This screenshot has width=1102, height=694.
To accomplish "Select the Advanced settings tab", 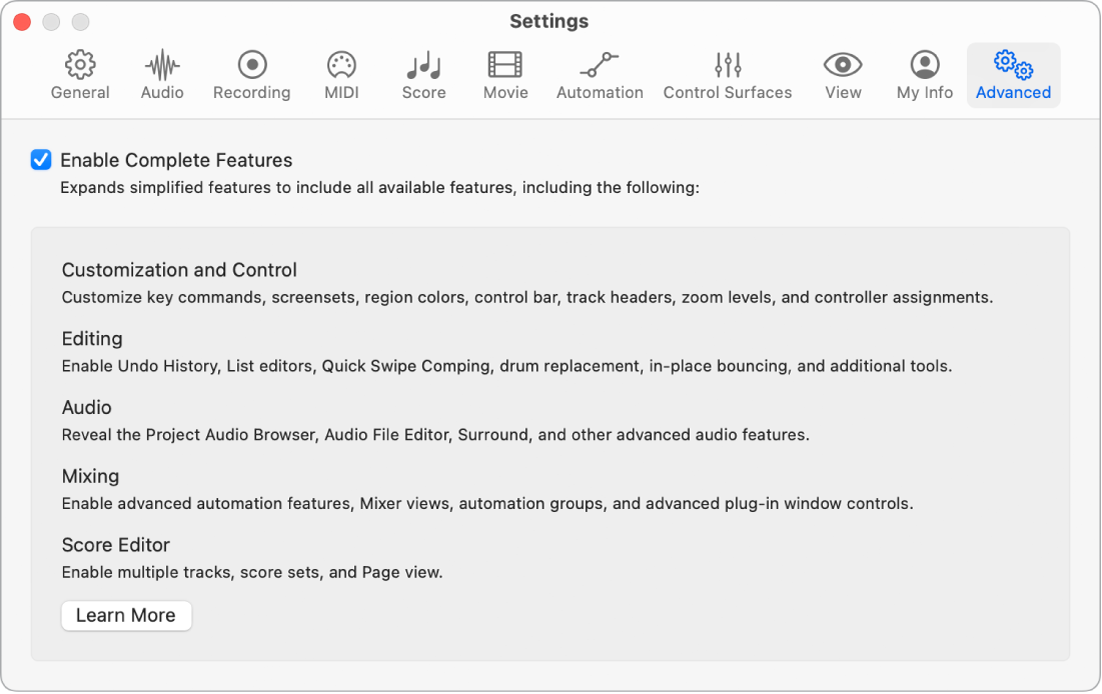I will pyautogui.click(x=1013, y=75).
